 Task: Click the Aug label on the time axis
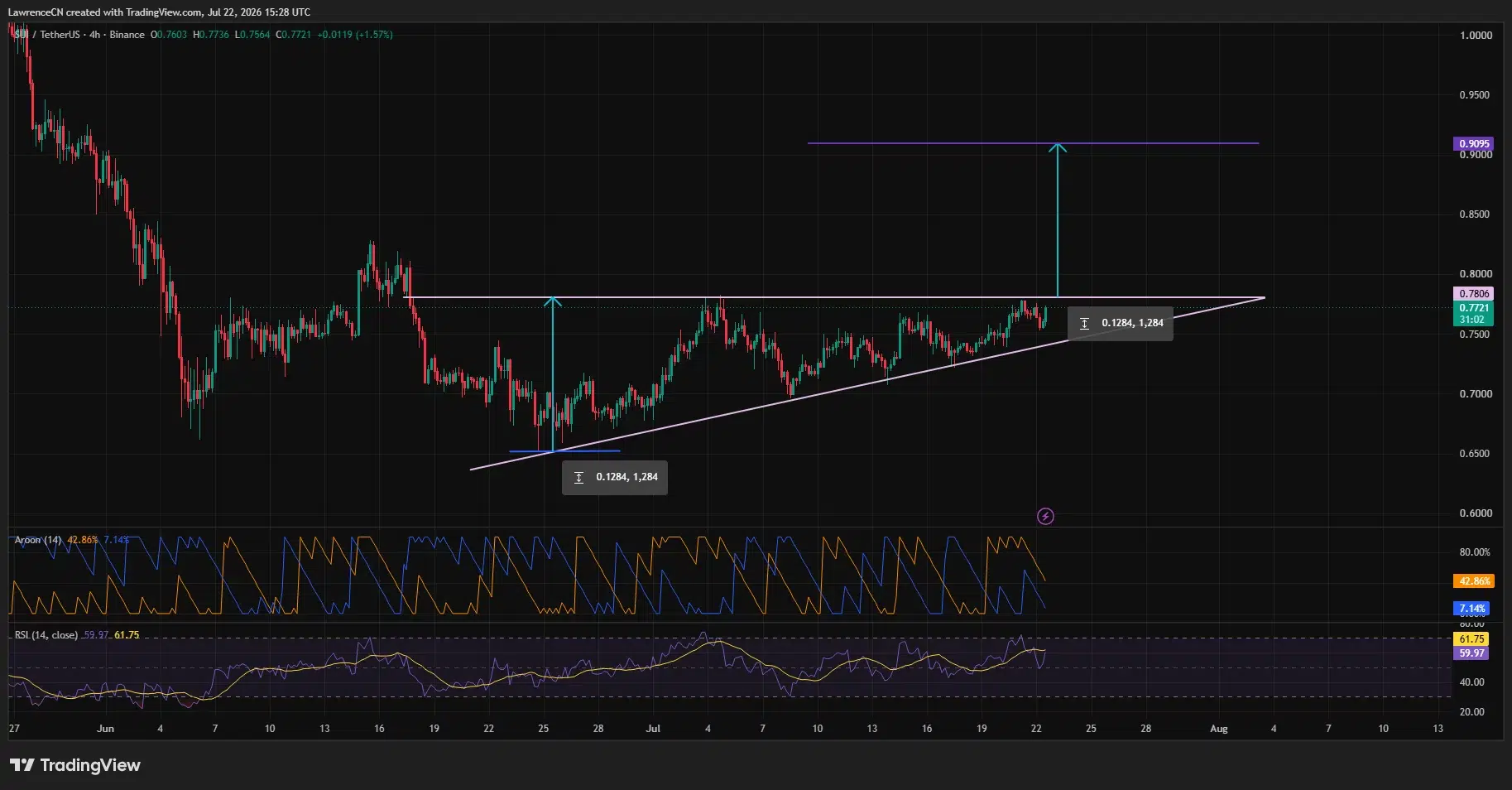pos(1218,729)
